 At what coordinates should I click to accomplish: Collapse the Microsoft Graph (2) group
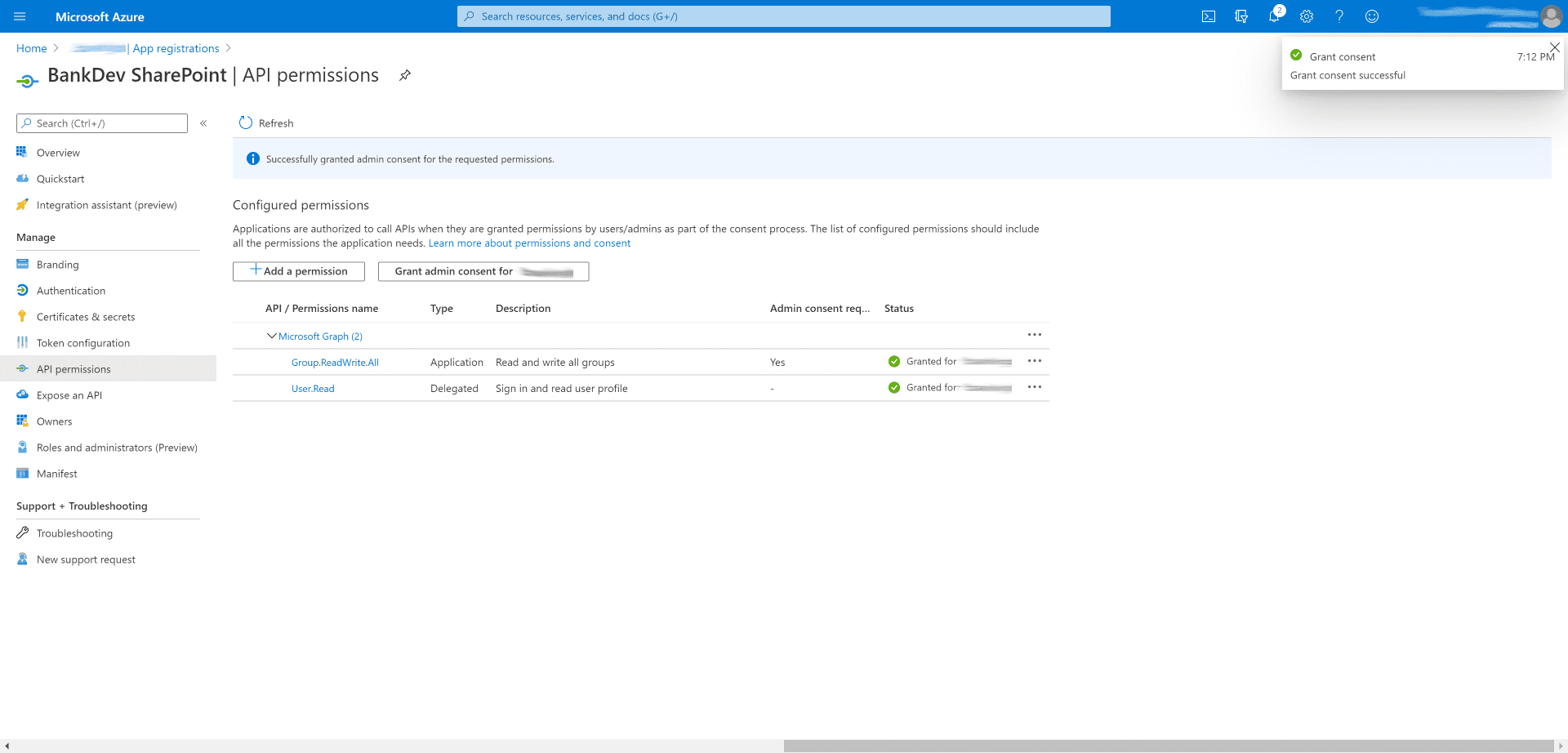pyautogui.click(x=272, y=336)
